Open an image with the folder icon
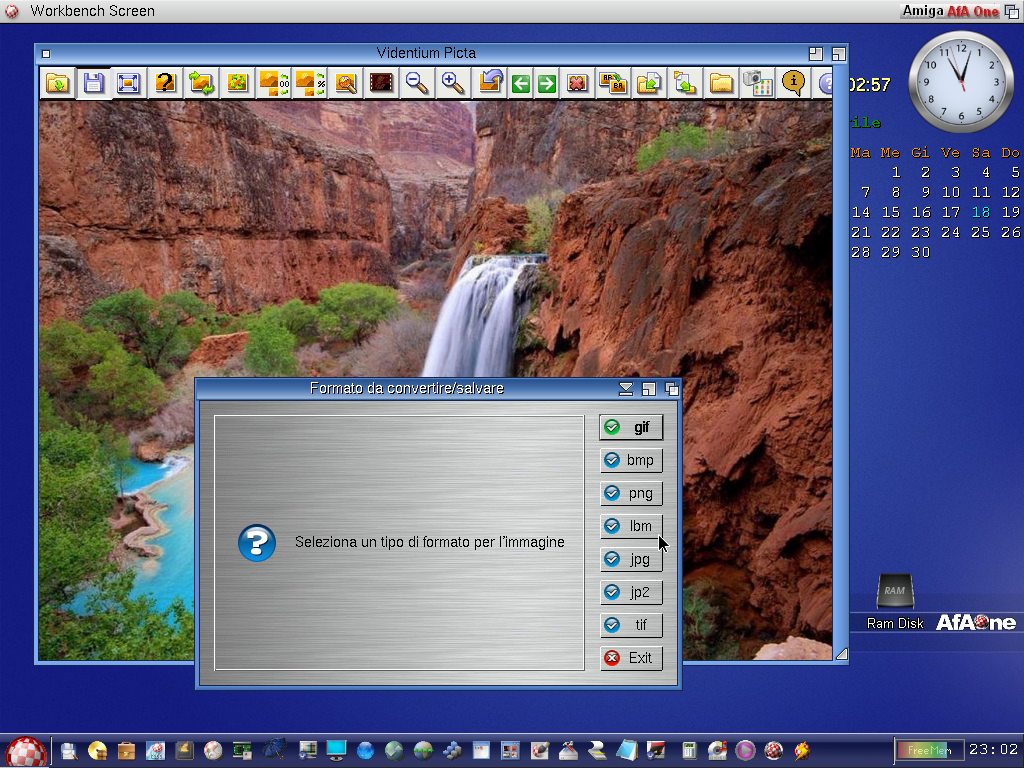 pos(58,83)
